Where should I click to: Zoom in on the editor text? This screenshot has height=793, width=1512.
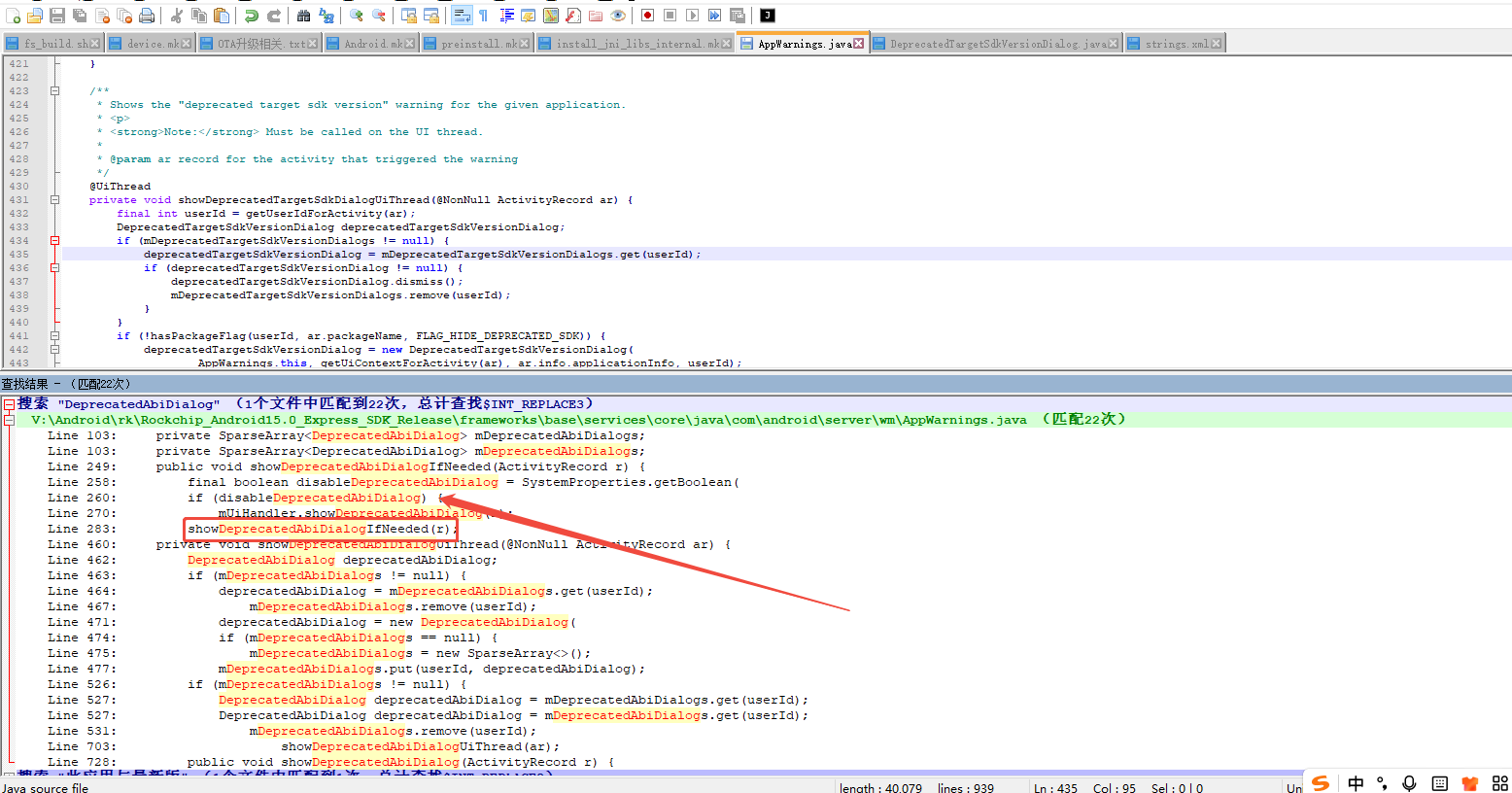[356, 16]
